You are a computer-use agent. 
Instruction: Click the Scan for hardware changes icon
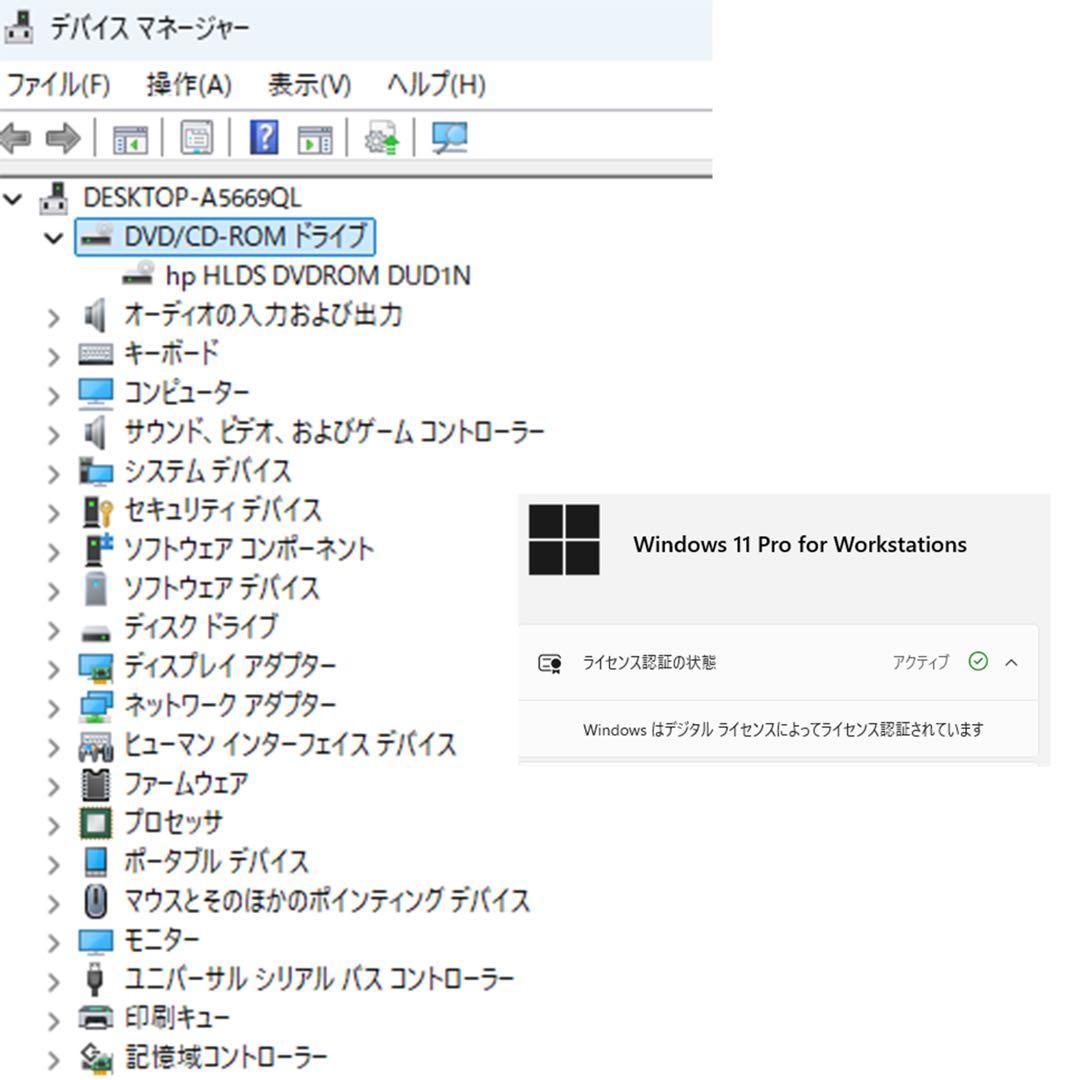(450, 138)
